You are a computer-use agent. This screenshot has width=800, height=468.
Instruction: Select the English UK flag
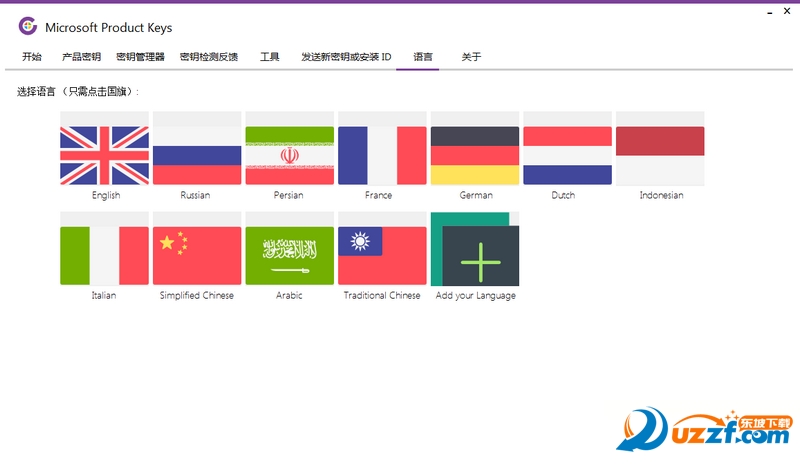point(105,156)
